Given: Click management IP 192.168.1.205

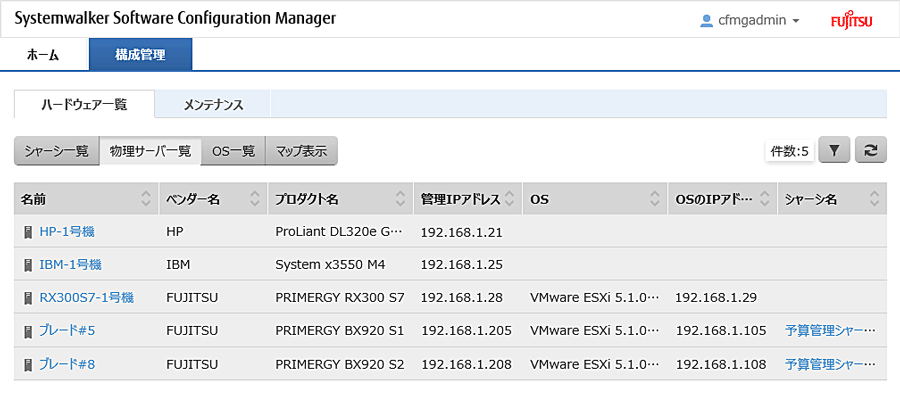Looking at the screenshot, I should point(466,331).
